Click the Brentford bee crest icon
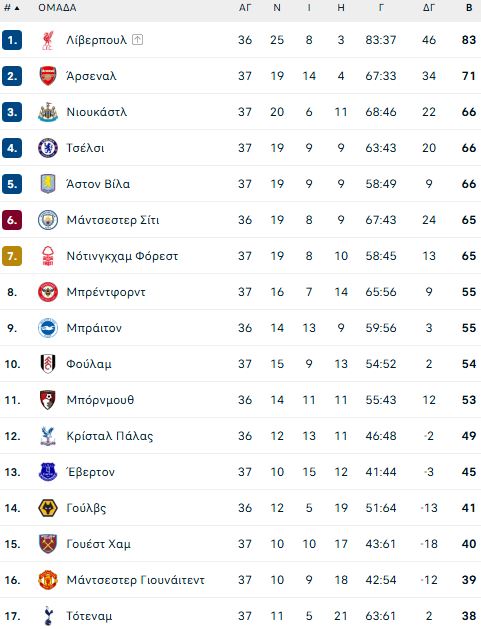This screenshot has height=629, width=481. [x=48, y=292]
